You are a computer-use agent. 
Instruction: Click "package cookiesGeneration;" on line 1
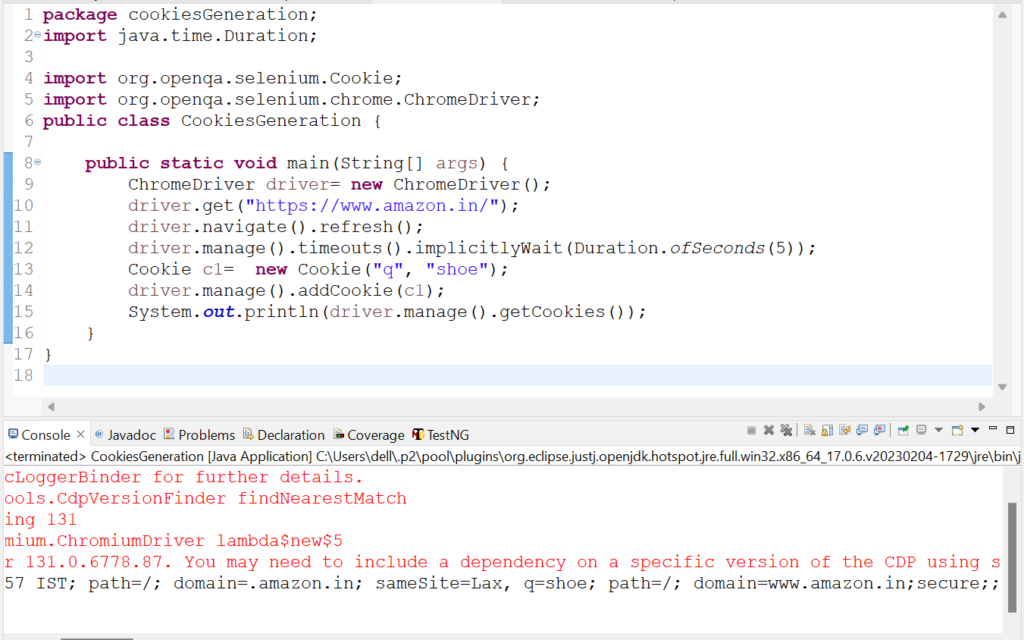pyautogui.click(x=180, y=14)
